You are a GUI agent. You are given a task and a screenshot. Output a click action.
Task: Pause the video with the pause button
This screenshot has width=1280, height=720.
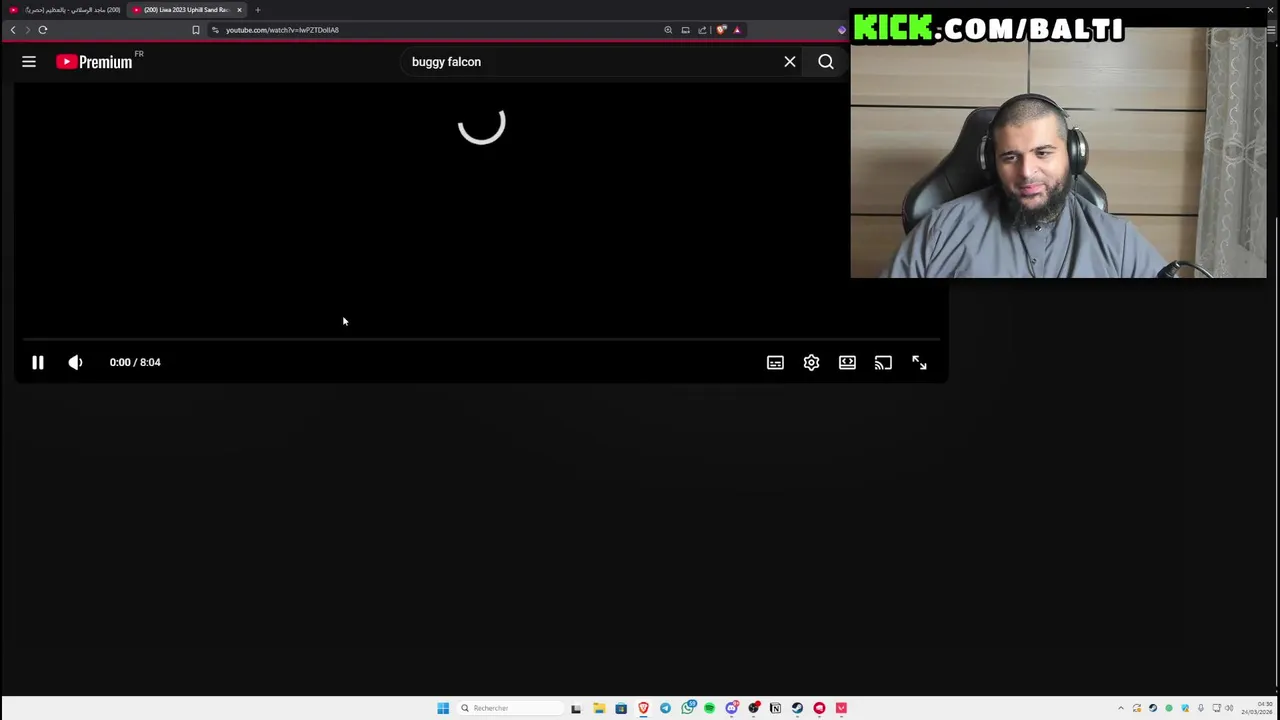pos(38,362)
